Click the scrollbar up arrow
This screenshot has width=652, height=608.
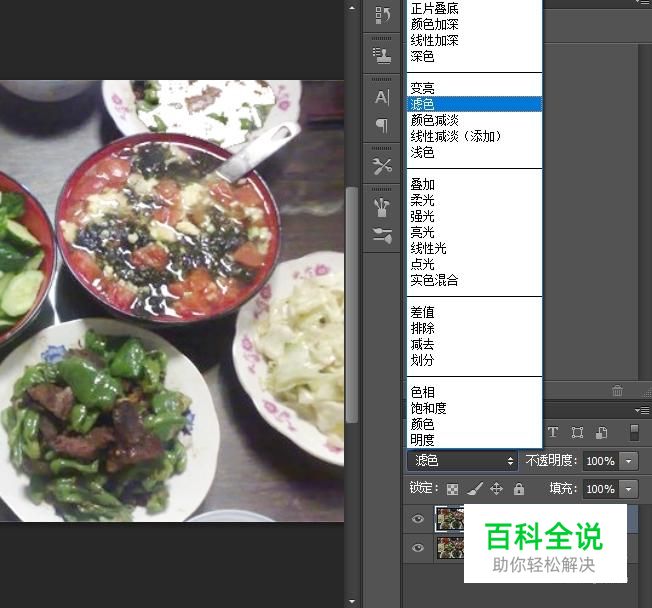(x=352, y=7)
